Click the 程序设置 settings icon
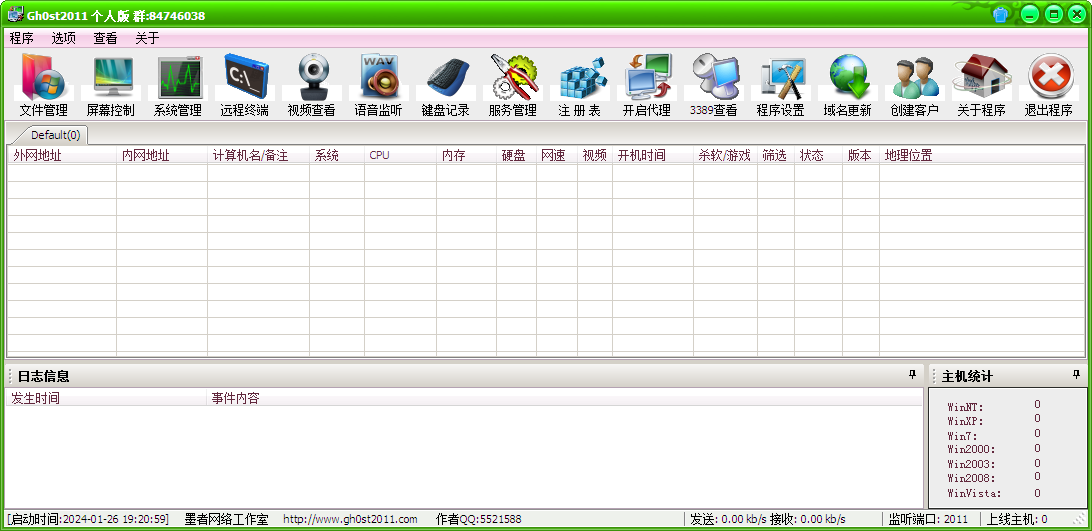 781,85
